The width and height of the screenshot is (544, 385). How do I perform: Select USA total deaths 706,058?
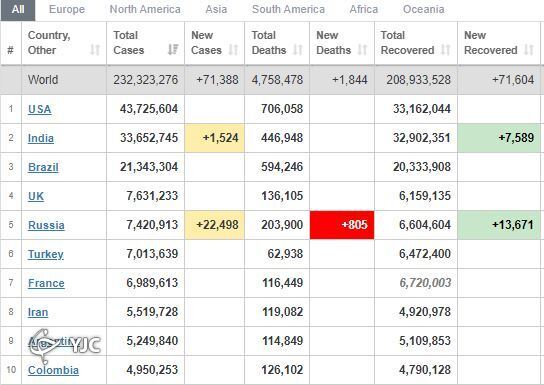point(282,109)
